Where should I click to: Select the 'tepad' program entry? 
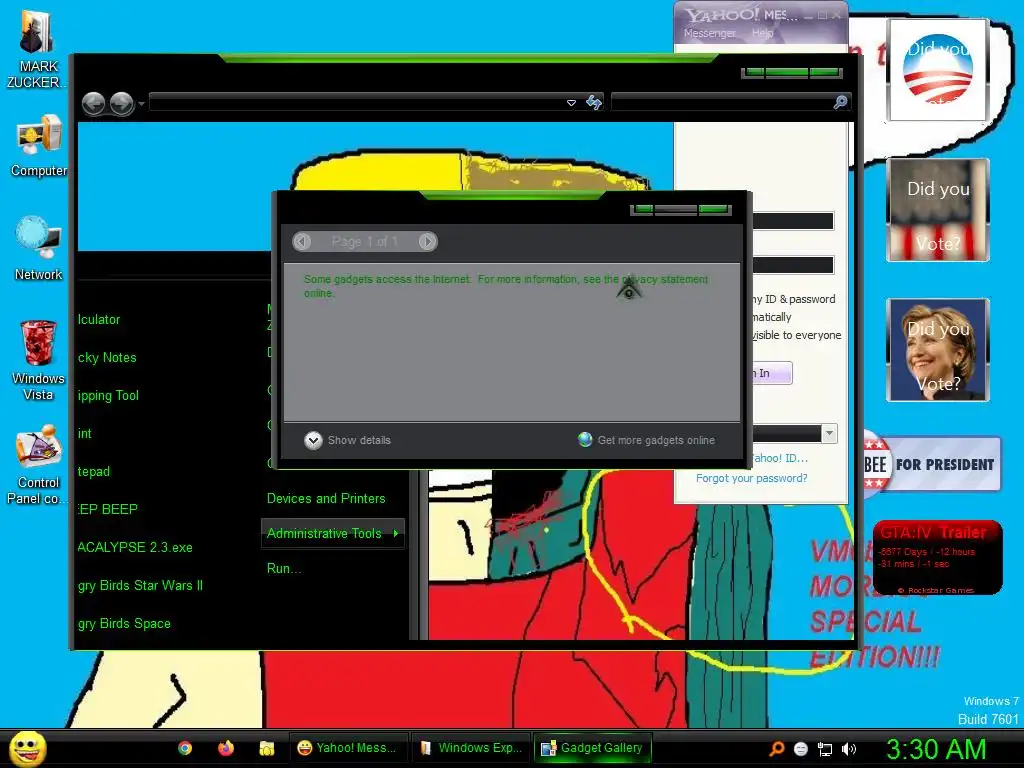tap(94, 471)
